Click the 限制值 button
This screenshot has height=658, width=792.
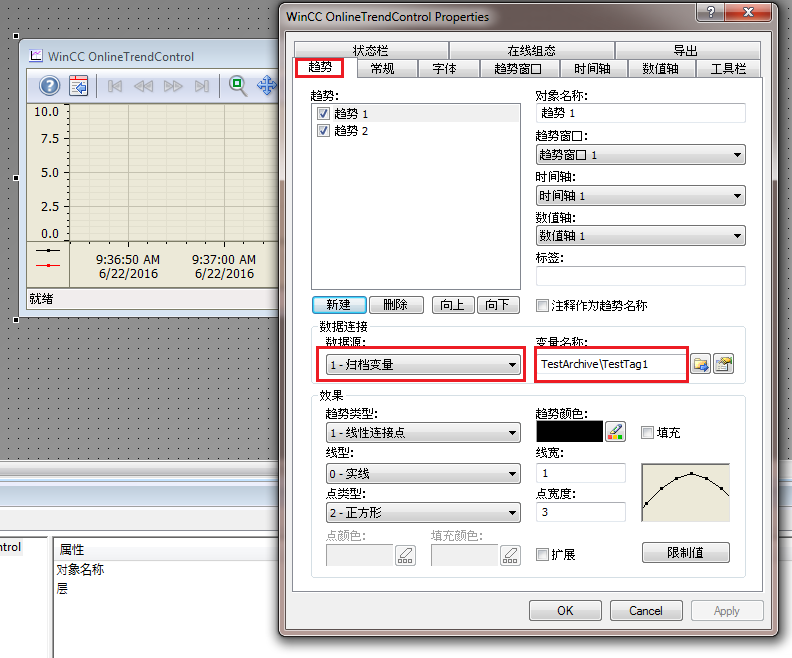[x=685, y=552]
